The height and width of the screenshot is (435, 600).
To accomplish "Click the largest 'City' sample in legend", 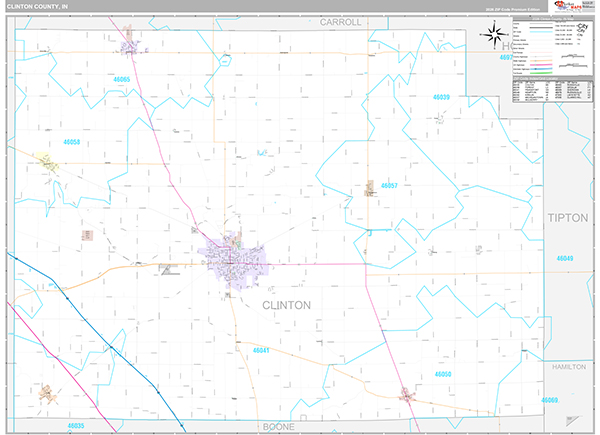I will click(583, 26).
